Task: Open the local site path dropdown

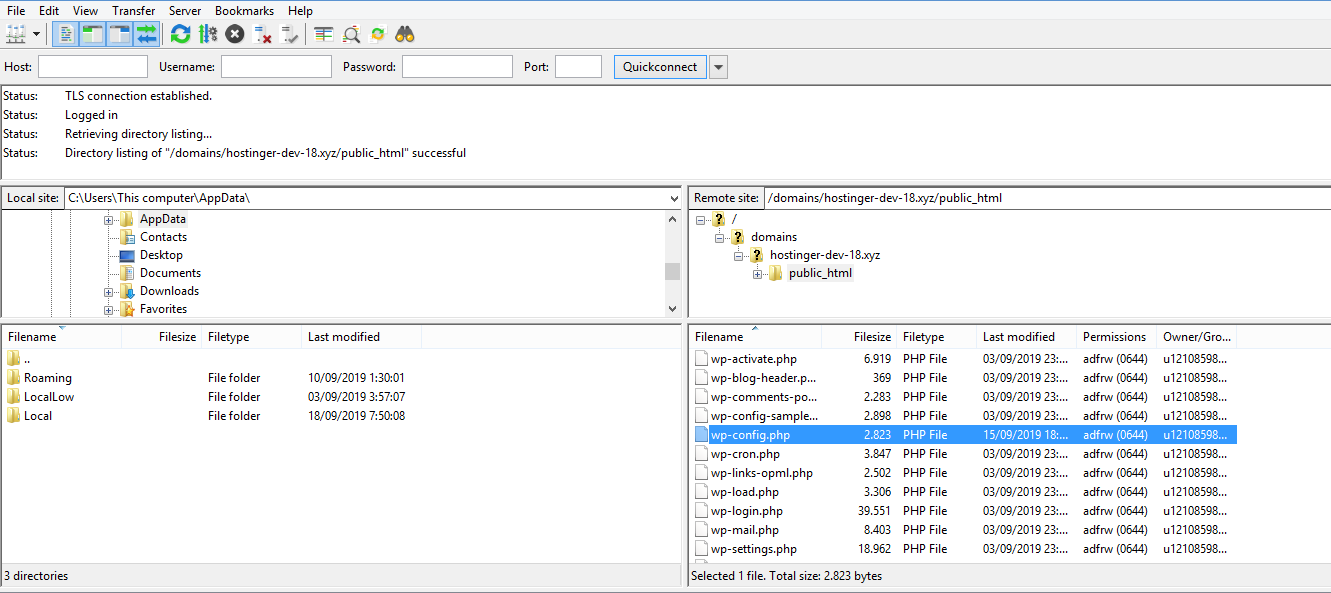Action: coord(672,197)
